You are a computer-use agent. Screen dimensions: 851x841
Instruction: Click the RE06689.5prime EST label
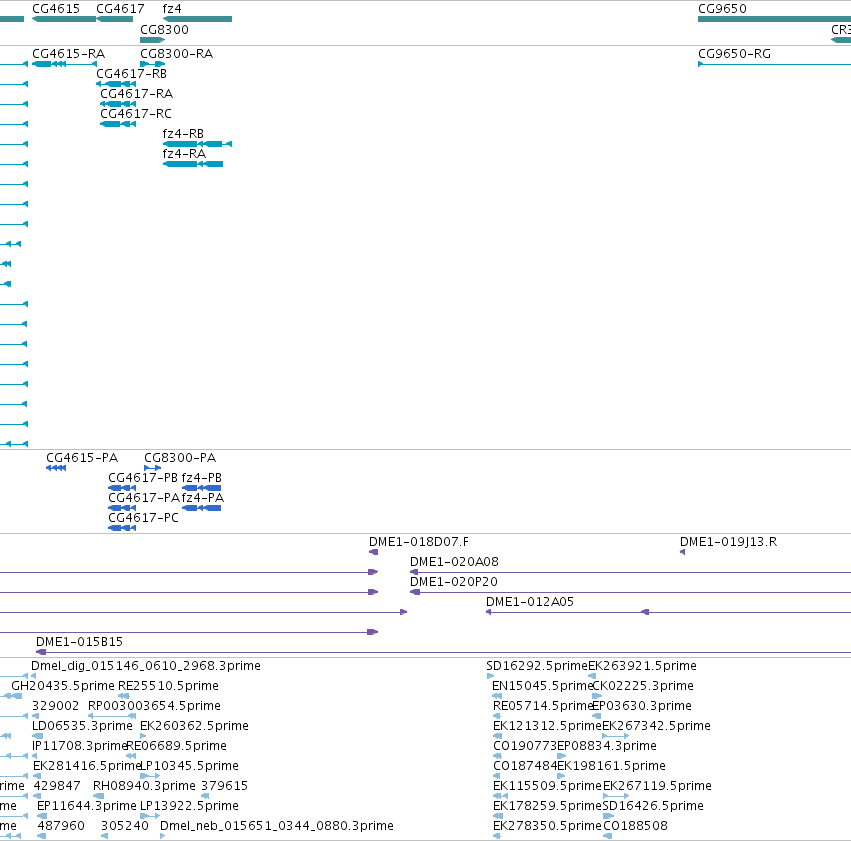177,746
